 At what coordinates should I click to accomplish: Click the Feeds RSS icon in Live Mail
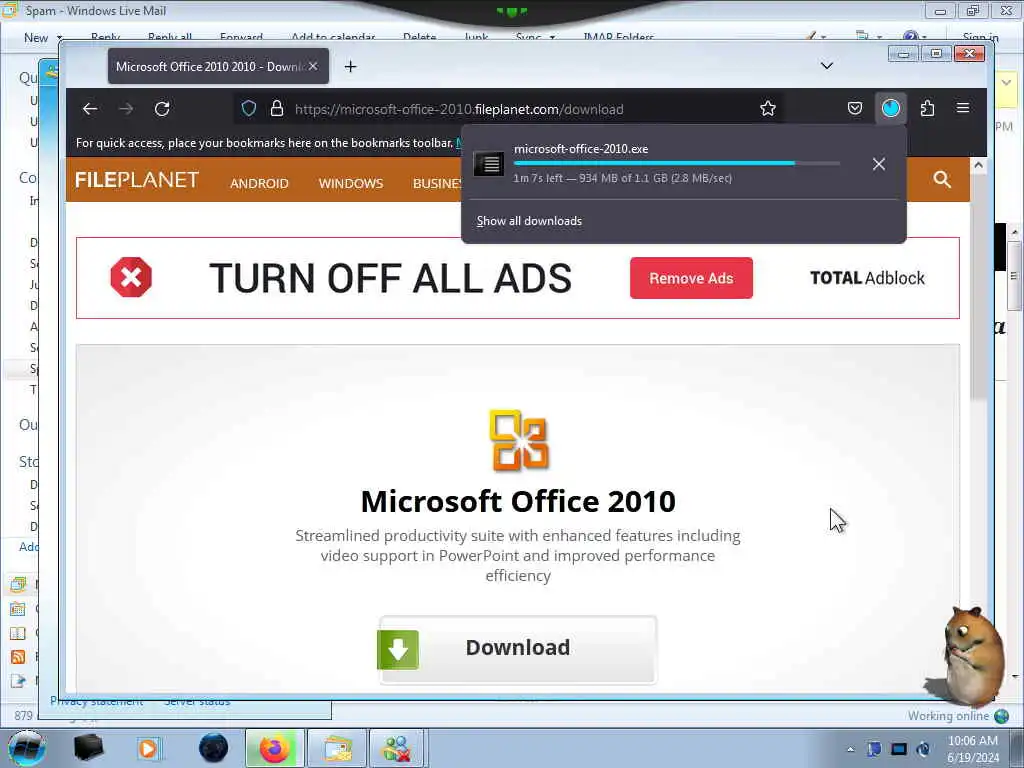[x=18, y=657]
